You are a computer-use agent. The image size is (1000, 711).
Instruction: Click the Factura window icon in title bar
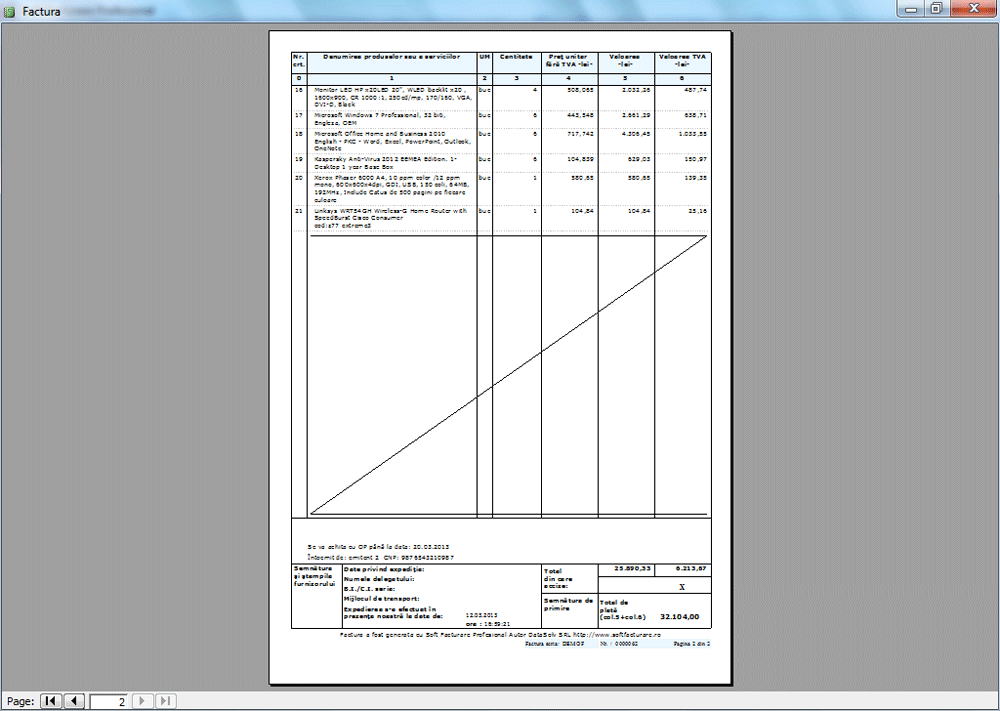pyautogui.click(x=10, y=11)
